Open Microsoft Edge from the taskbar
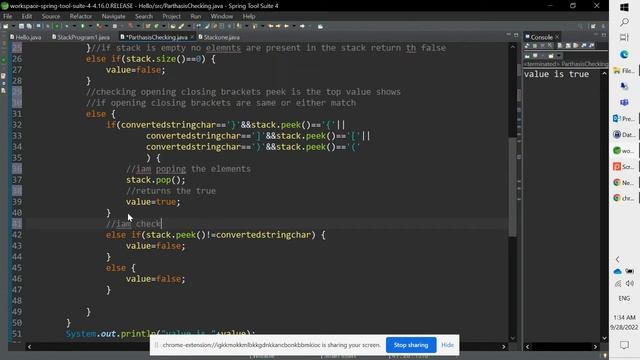Image resolution: width=640 pixels, height=360 pixels. [x=624, y=54]
